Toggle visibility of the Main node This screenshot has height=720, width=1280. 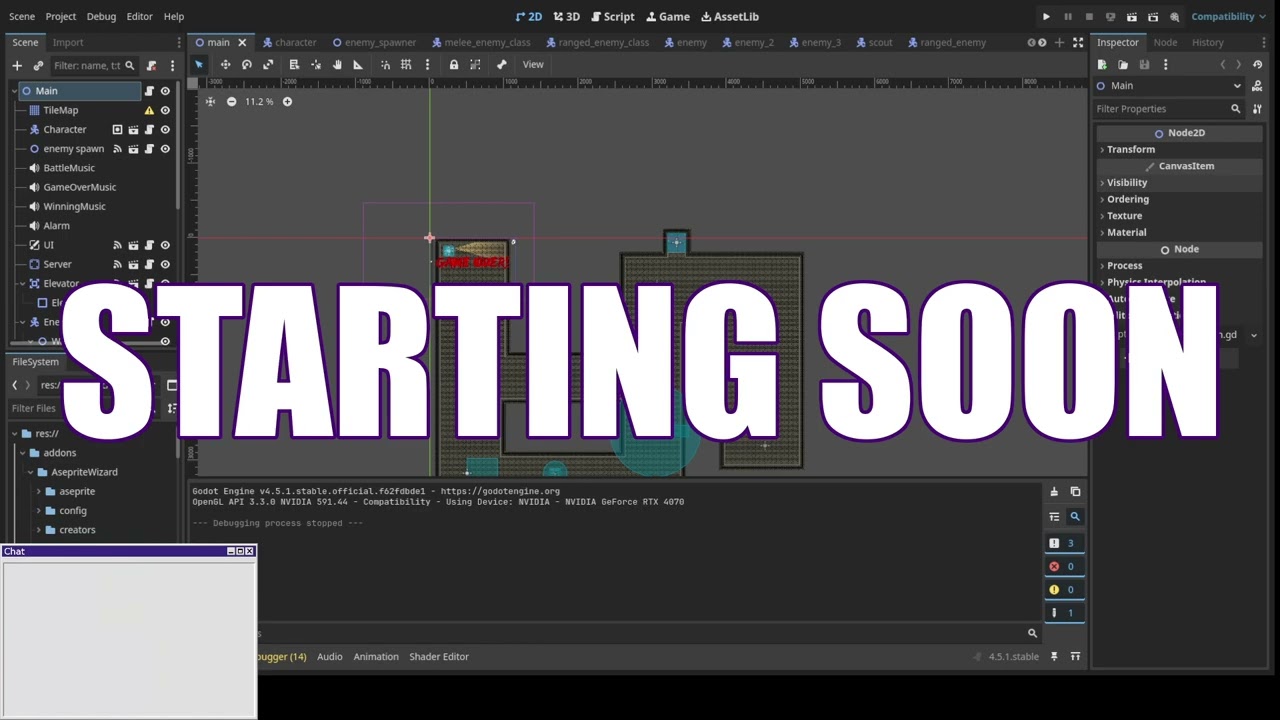[x=165, y=91]
